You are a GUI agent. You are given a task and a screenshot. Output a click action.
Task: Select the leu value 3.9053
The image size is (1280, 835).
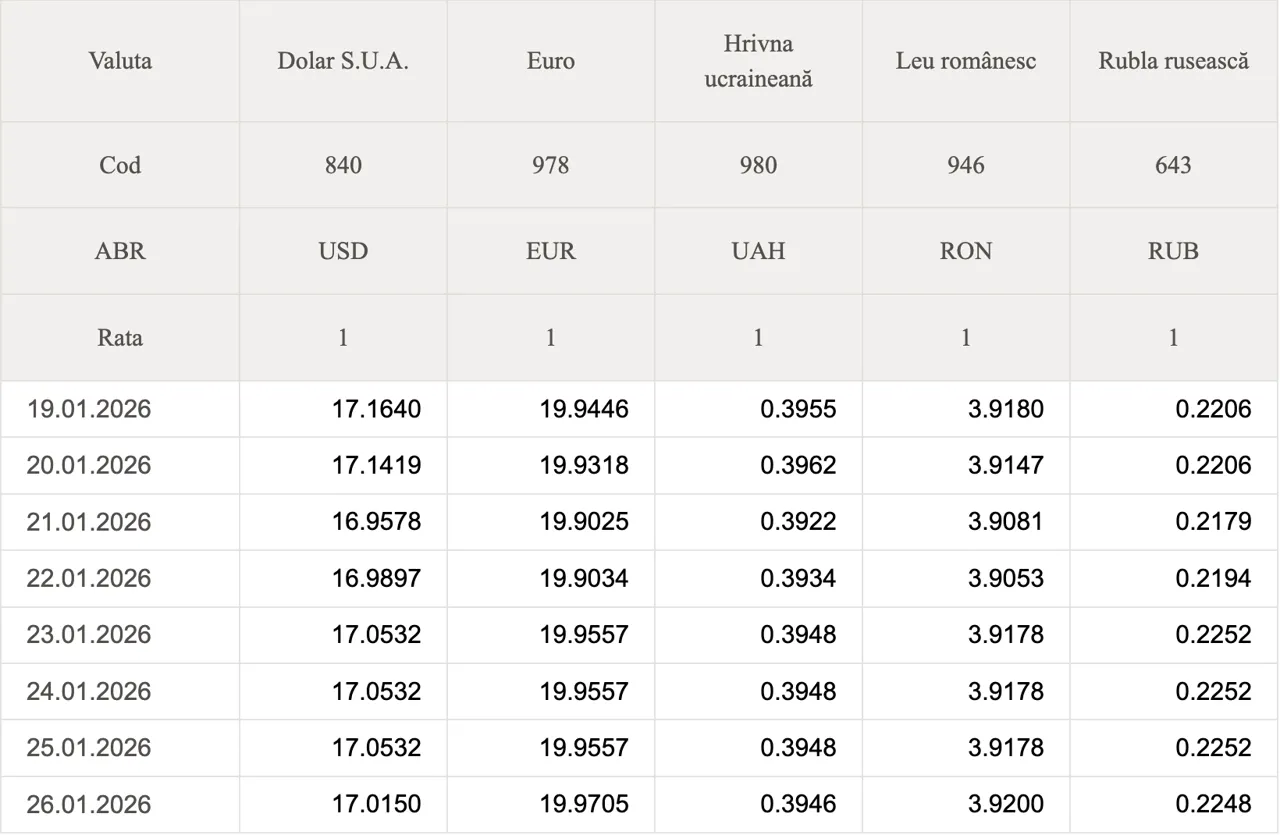(x=1006, y=578)
